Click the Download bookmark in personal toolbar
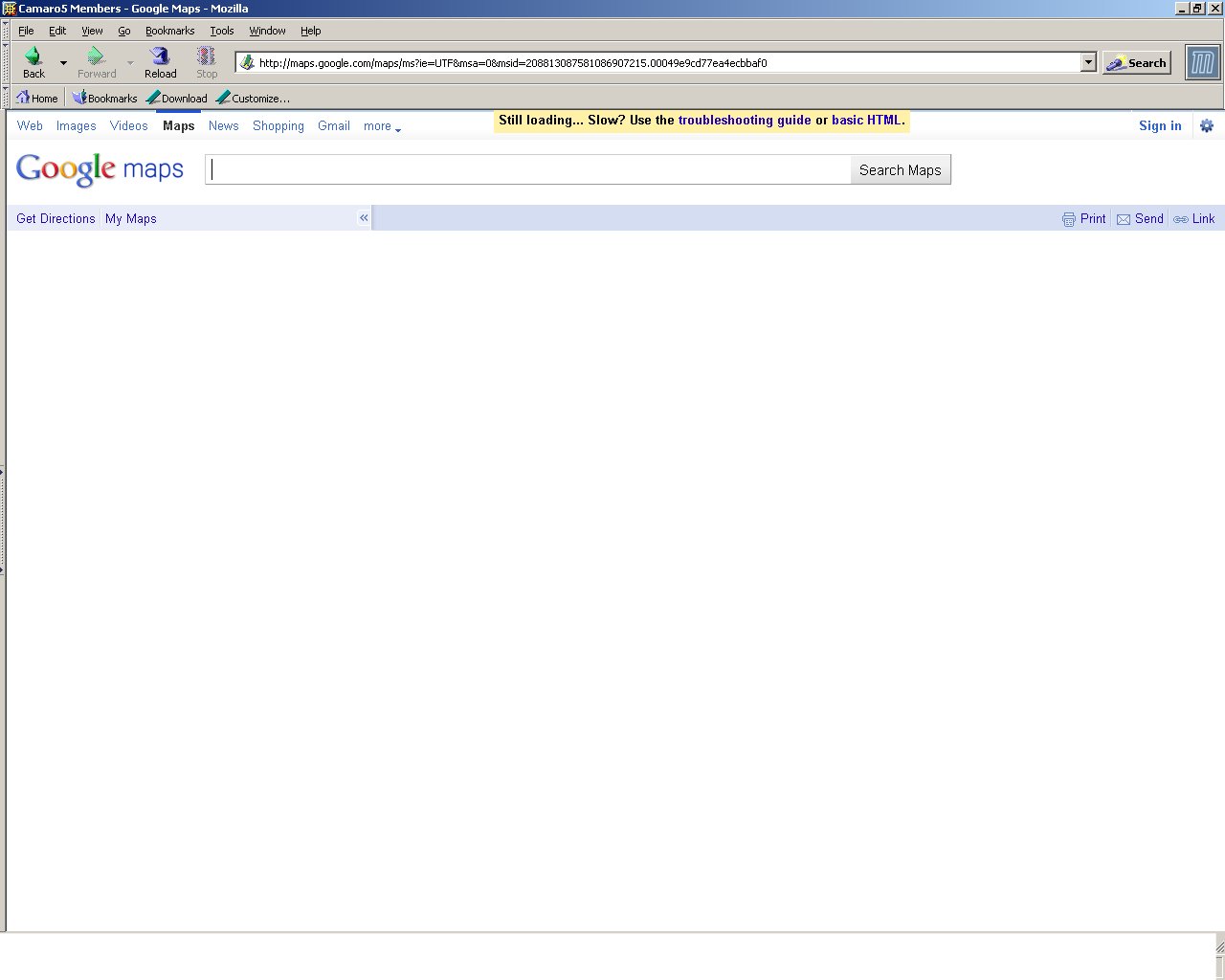The width and height of the screenshot is (1225, 980). click(x=177, y=98)
